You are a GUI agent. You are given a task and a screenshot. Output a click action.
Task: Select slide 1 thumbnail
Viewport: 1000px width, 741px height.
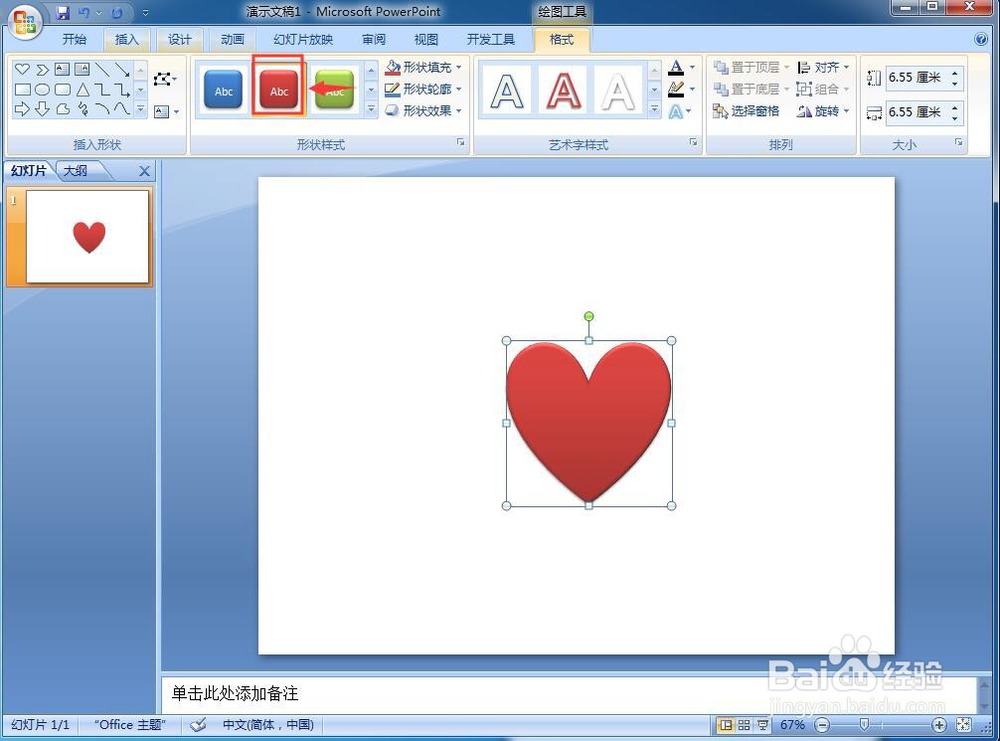(x=87, y=237)
